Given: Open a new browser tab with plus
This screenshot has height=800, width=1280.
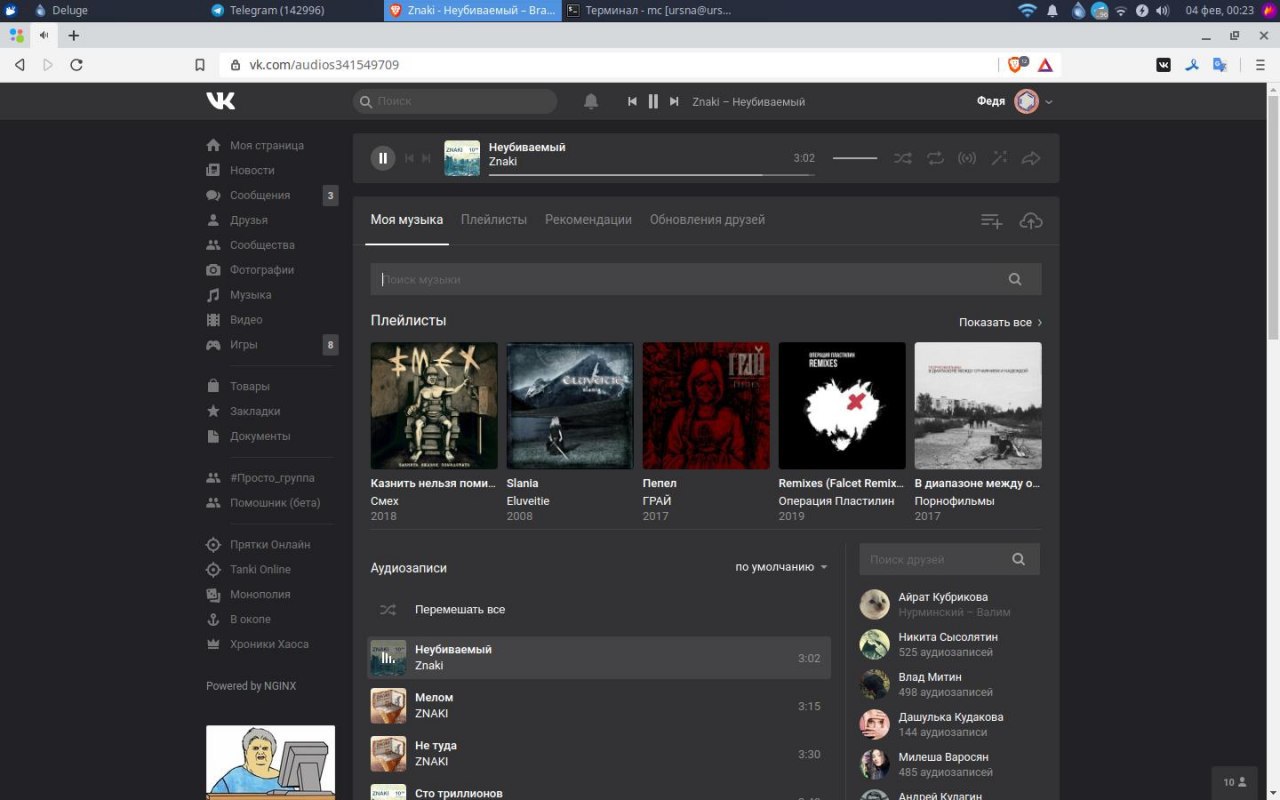Looking at the screenshot, I should pyautogui.click(x=74, y=35).
